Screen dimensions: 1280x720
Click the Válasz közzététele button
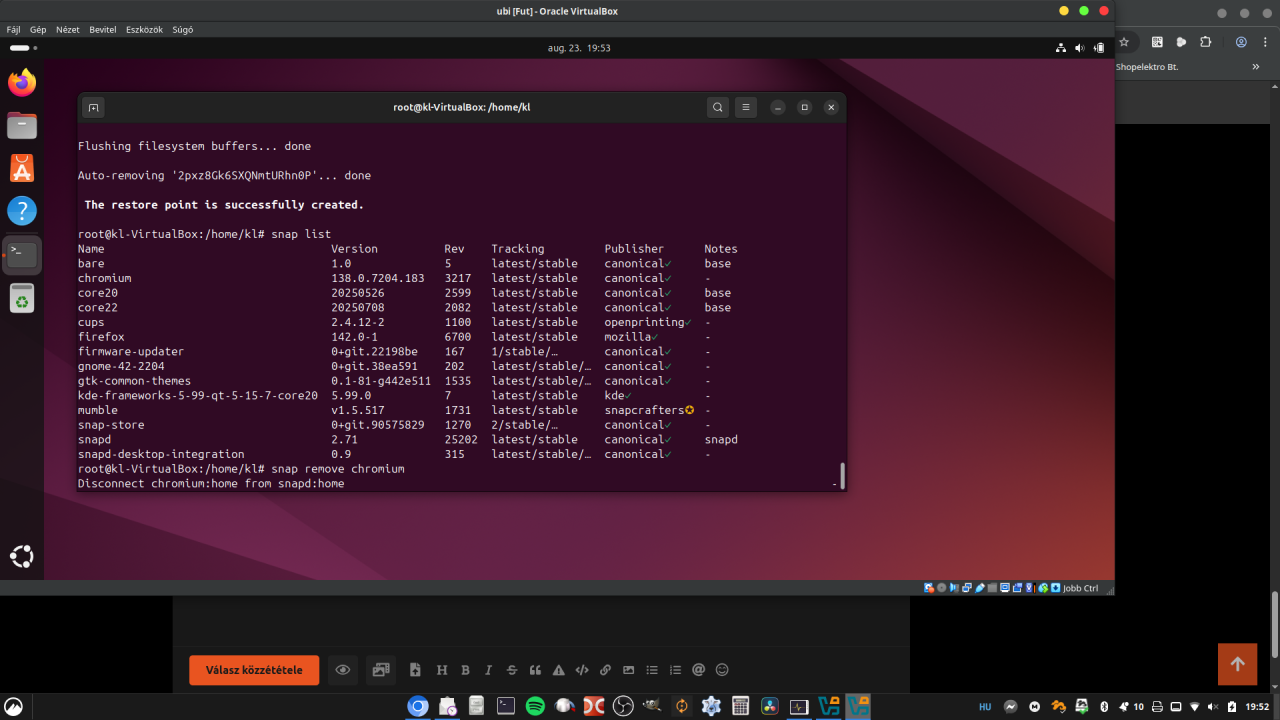254,670
